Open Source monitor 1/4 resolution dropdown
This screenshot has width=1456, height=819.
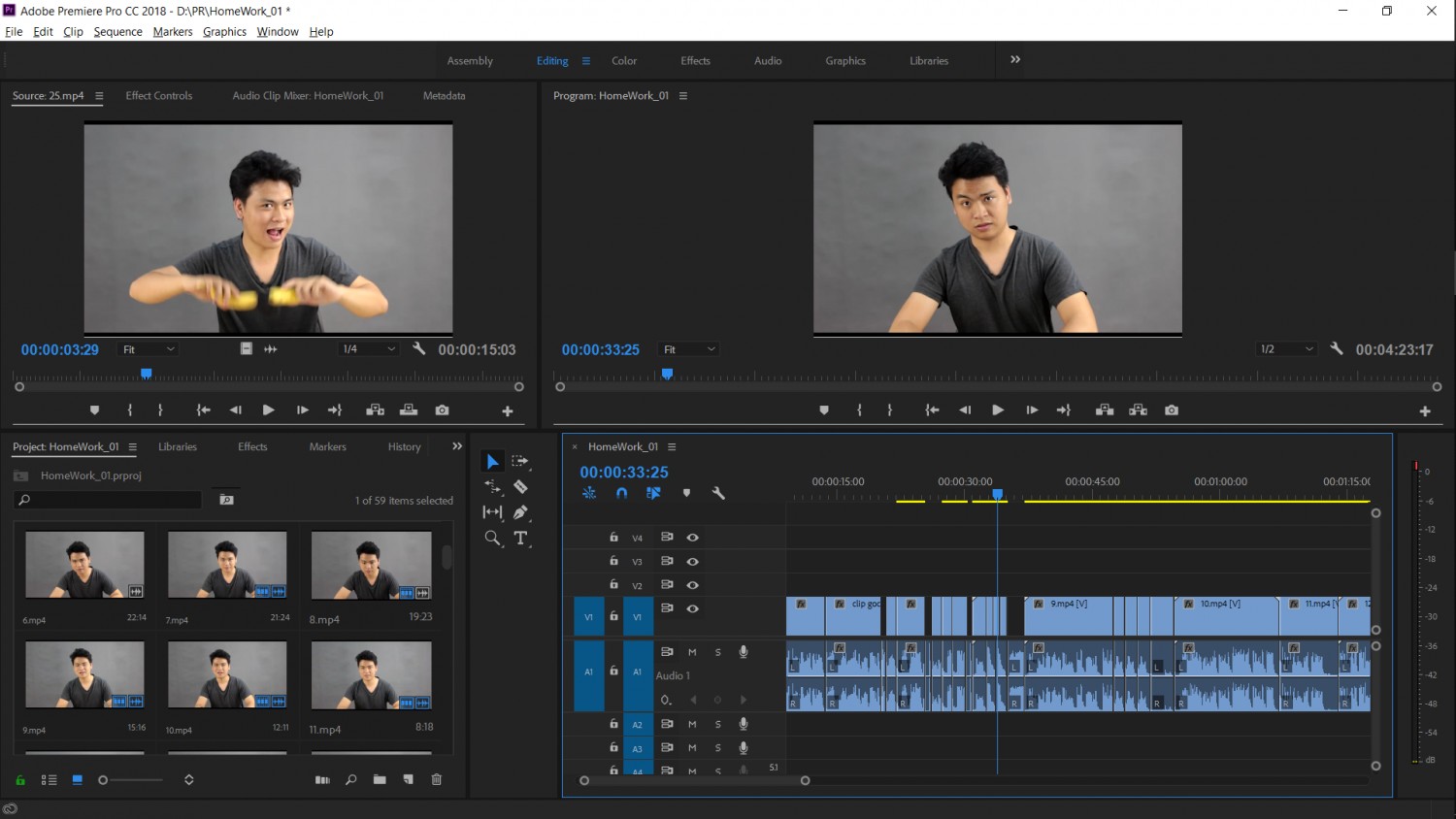tap(369, 349)
